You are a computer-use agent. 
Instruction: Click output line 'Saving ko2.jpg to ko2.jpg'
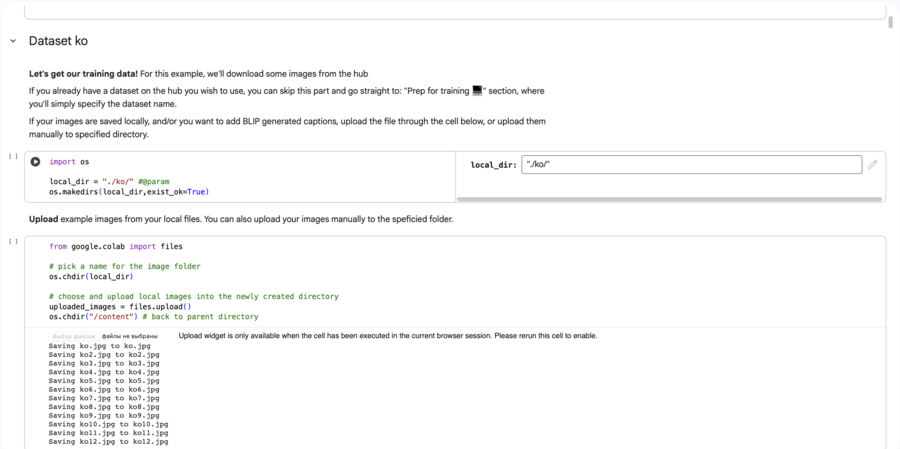coord(104,354)
